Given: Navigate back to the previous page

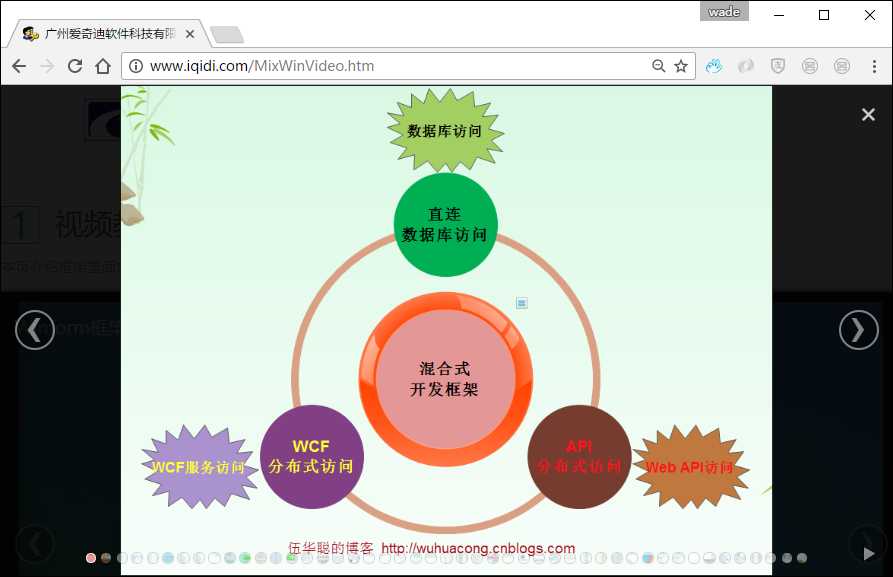Looking at the screenshot, I should coord(19,66).
